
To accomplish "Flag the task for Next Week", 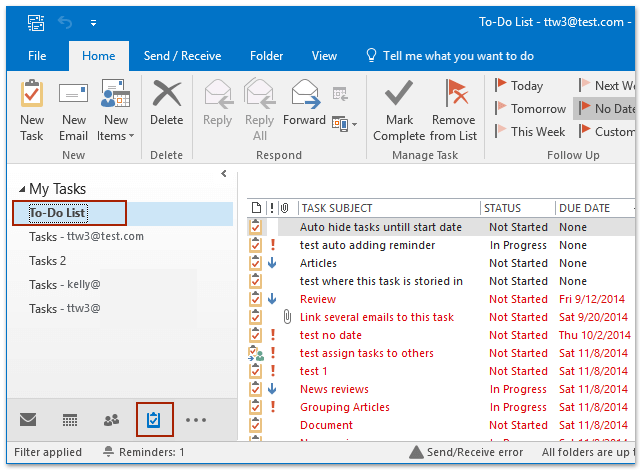I will coord(607,86).
